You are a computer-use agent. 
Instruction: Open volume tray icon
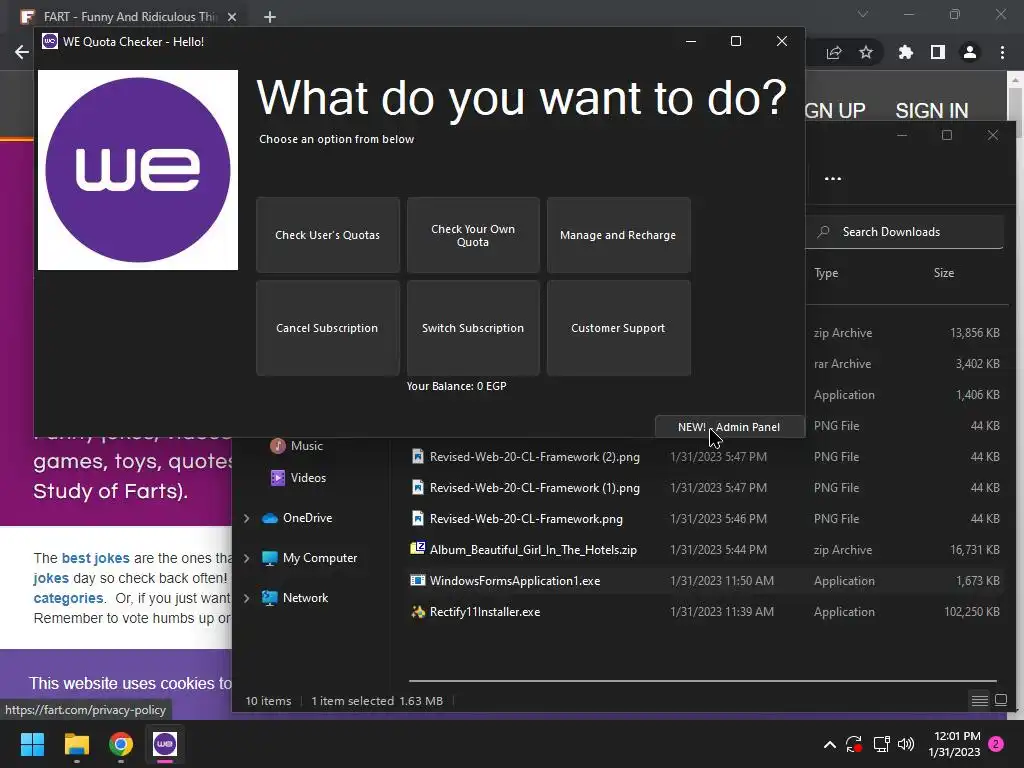click(x=906, y=744)
